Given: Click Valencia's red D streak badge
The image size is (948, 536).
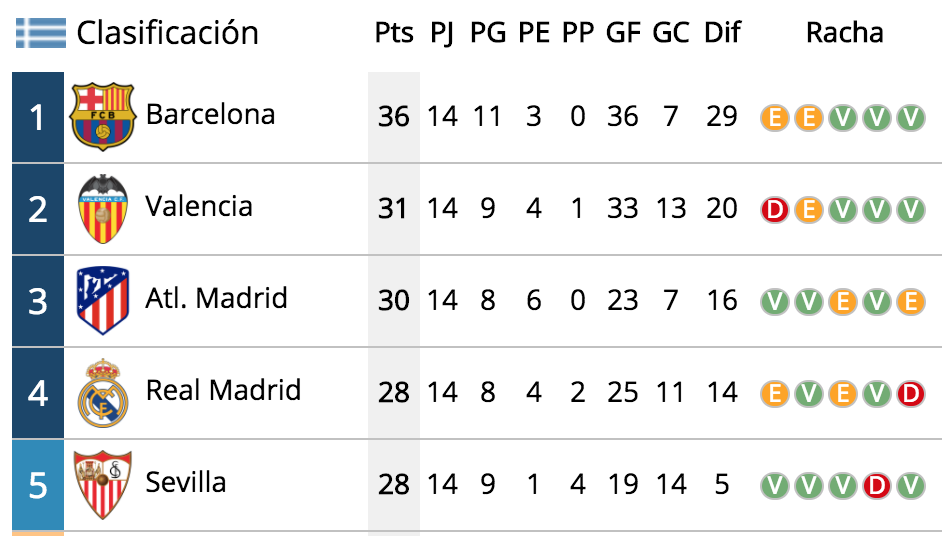Looking at the screenshot, I should click(774, 210).
